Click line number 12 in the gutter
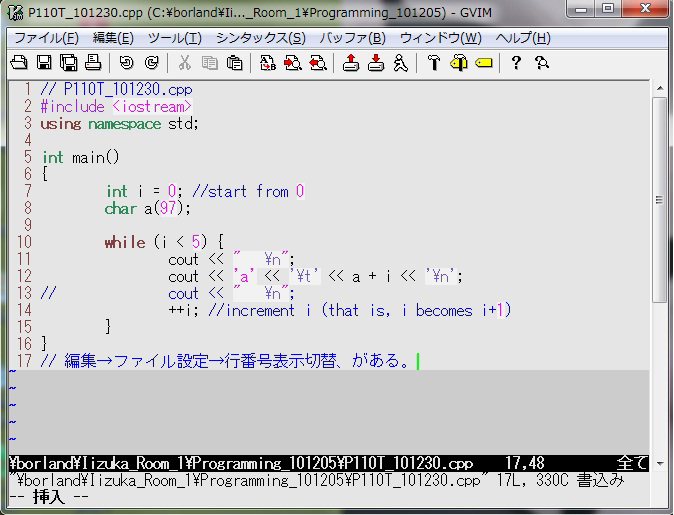The image size is (674, 515). [x=24, y=276]
